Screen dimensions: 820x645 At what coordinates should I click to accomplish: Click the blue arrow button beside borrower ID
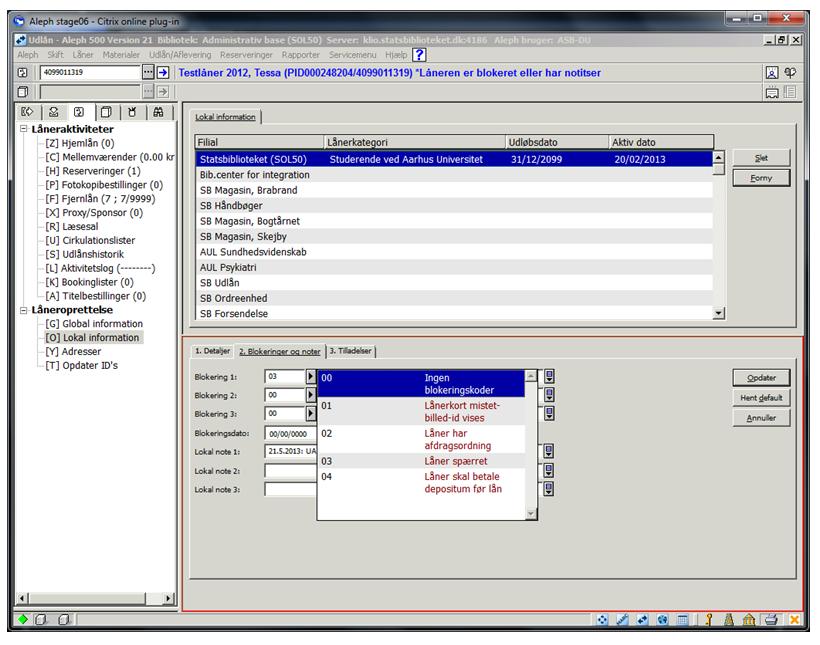(164, 72)
